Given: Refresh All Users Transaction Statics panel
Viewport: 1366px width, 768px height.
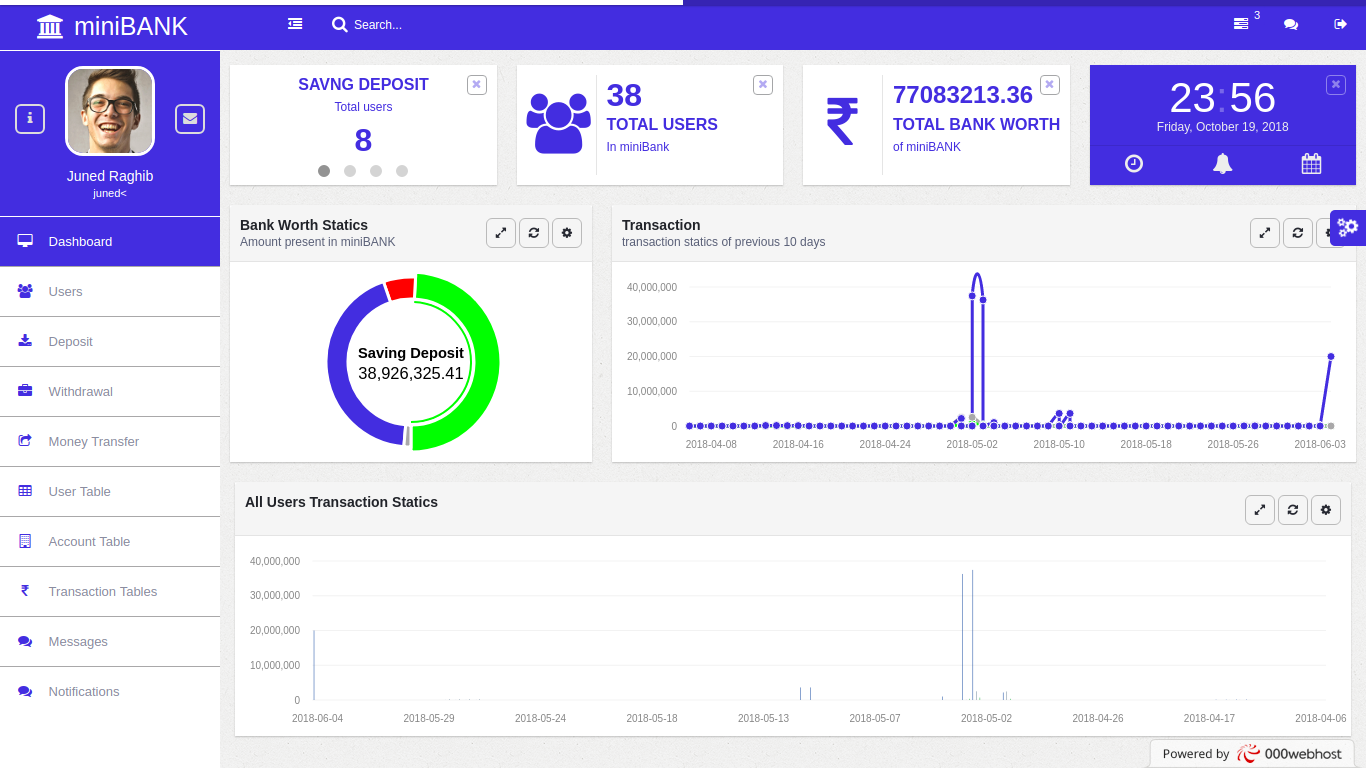Looking at the screenshot, I should pyautogui.click(x=1293, y=510).
